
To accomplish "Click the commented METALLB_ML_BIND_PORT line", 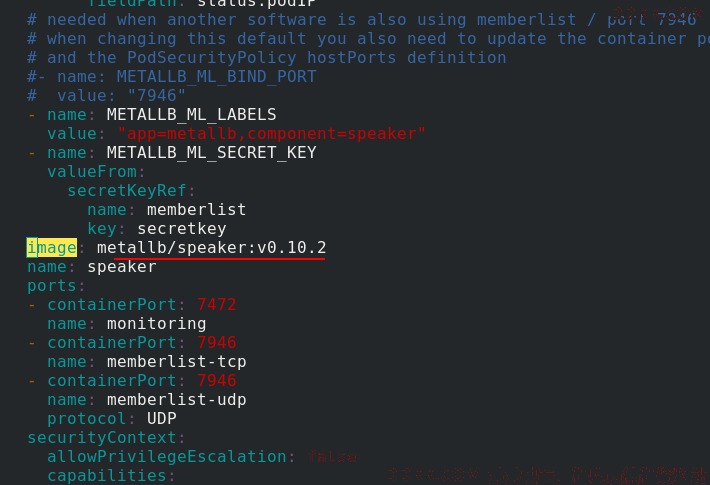I will click(x=172, y=77).
